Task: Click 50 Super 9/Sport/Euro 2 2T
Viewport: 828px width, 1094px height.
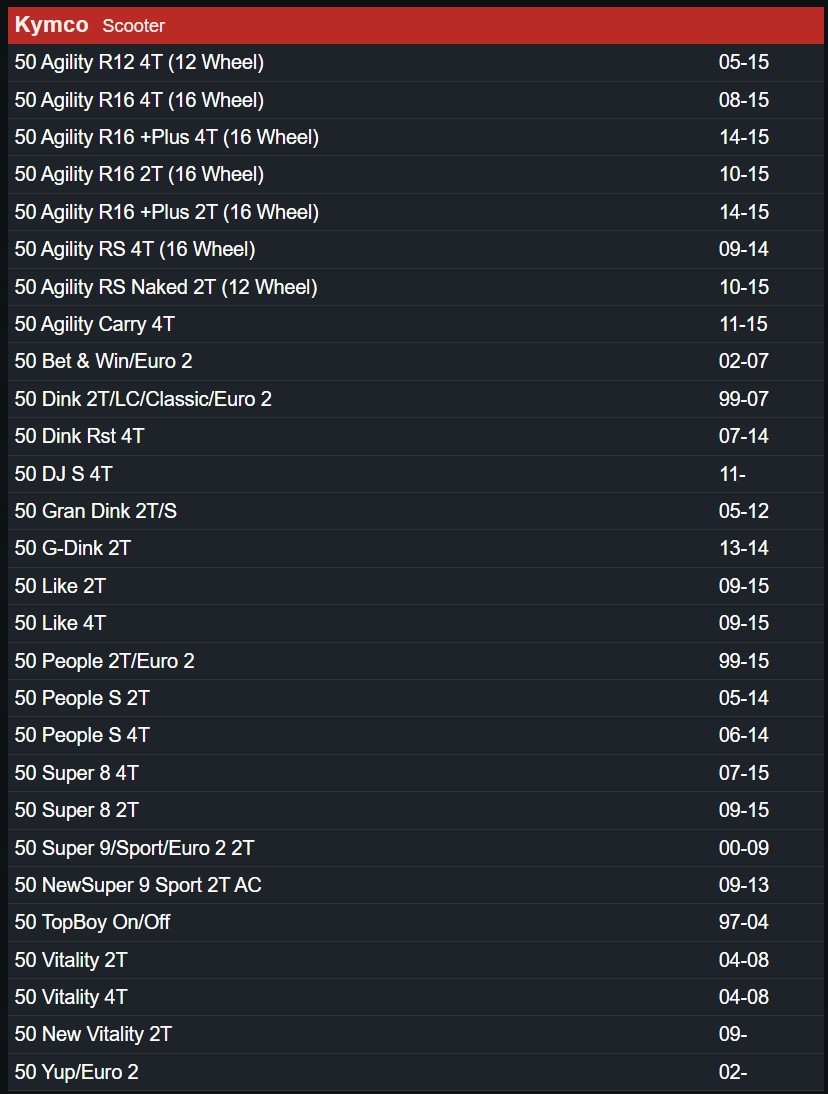Action: click(x=416, y=848)
